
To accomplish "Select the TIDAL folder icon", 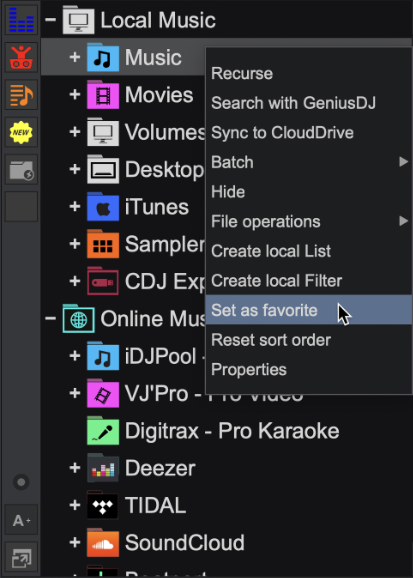I will [x=103, y=505].
